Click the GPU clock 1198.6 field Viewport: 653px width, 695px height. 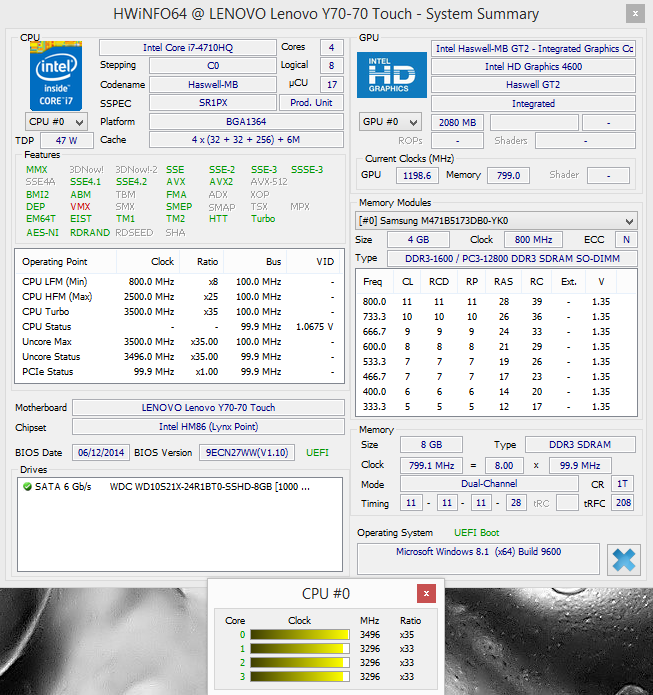(417, 176)
